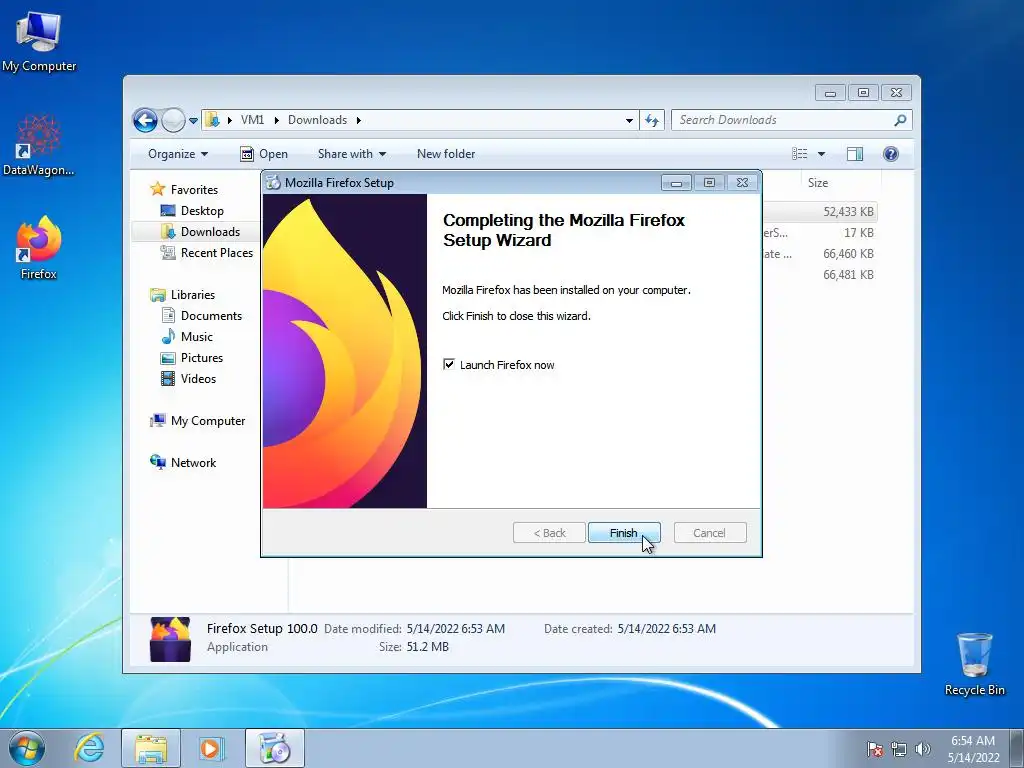Go back in Explorer with Back arrow
The width and height of the screenshot is (1024, 768).
tap(145, 120)
